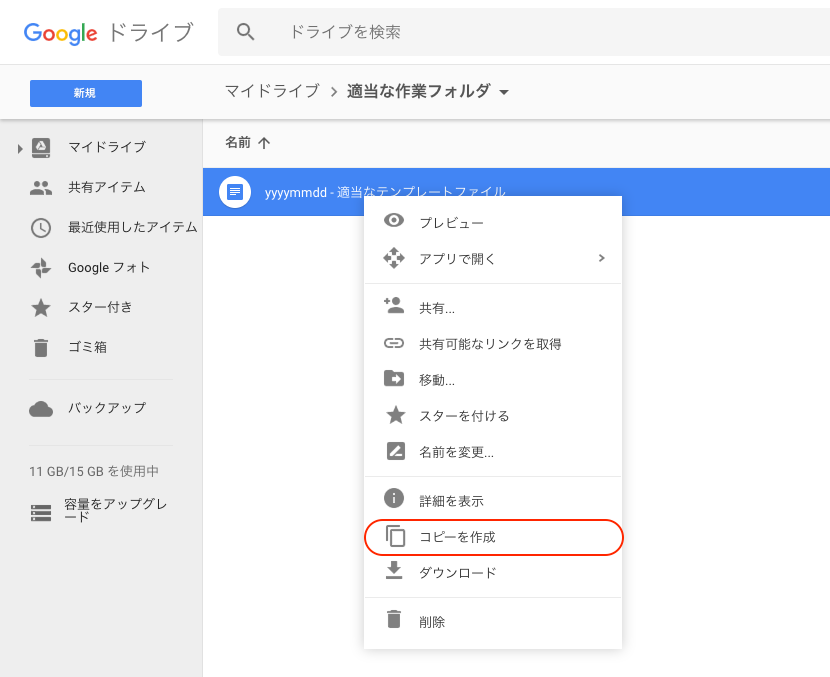
Task: Click the eye icon for プレビュー
Action: pyautogui.click(x=394, y=220)
